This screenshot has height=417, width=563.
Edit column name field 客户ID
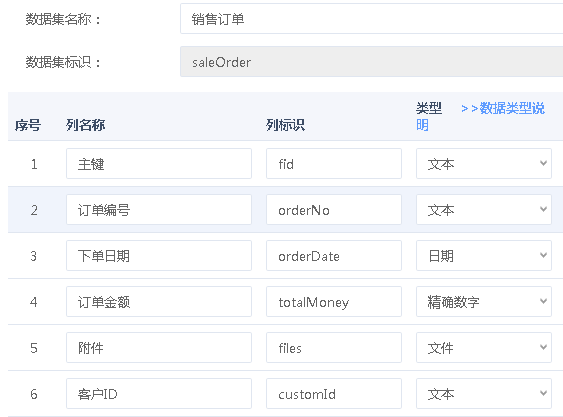[x=159, y=394]
